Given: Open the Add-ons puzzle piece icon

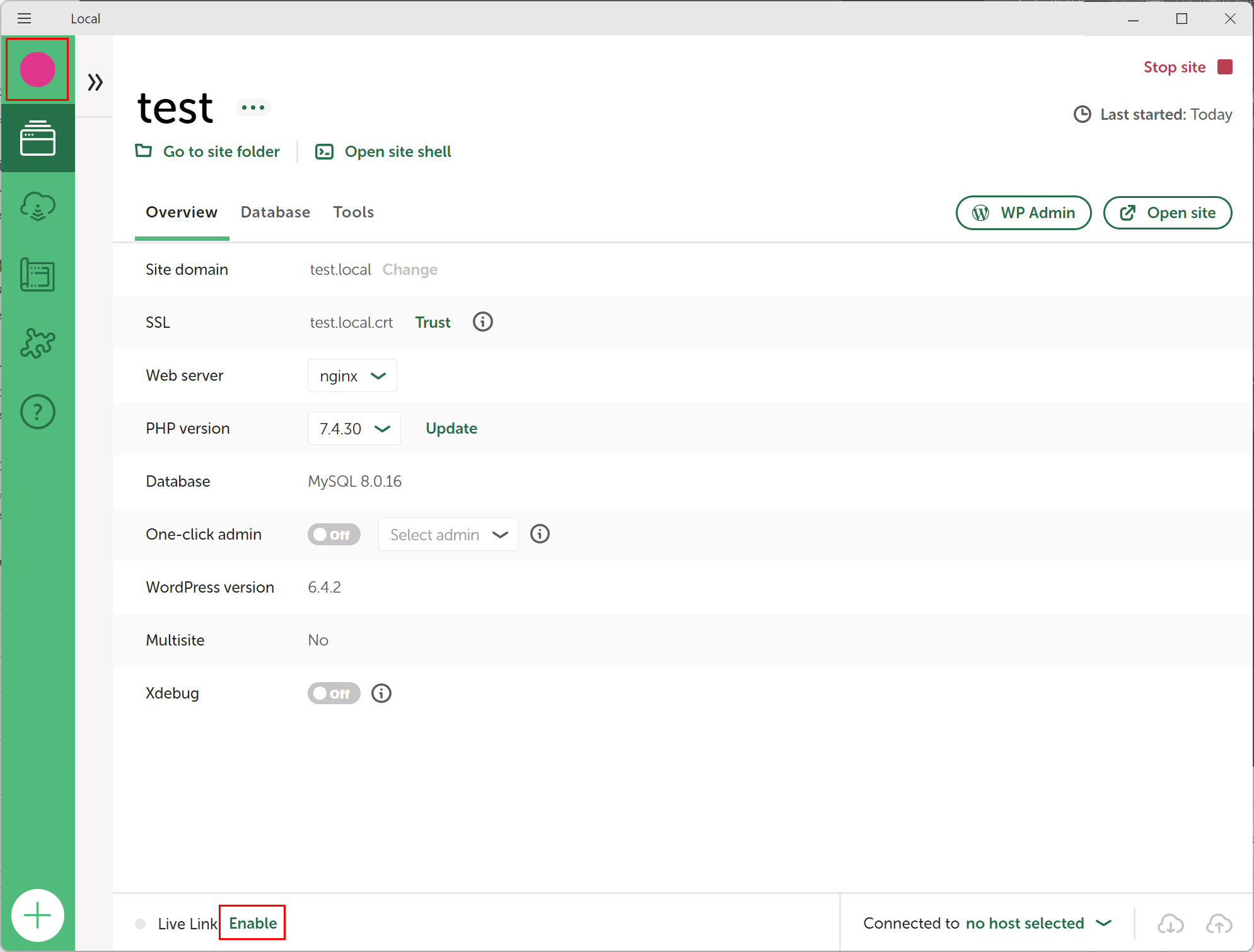Looking at the screenshot, I should [38, 344].
